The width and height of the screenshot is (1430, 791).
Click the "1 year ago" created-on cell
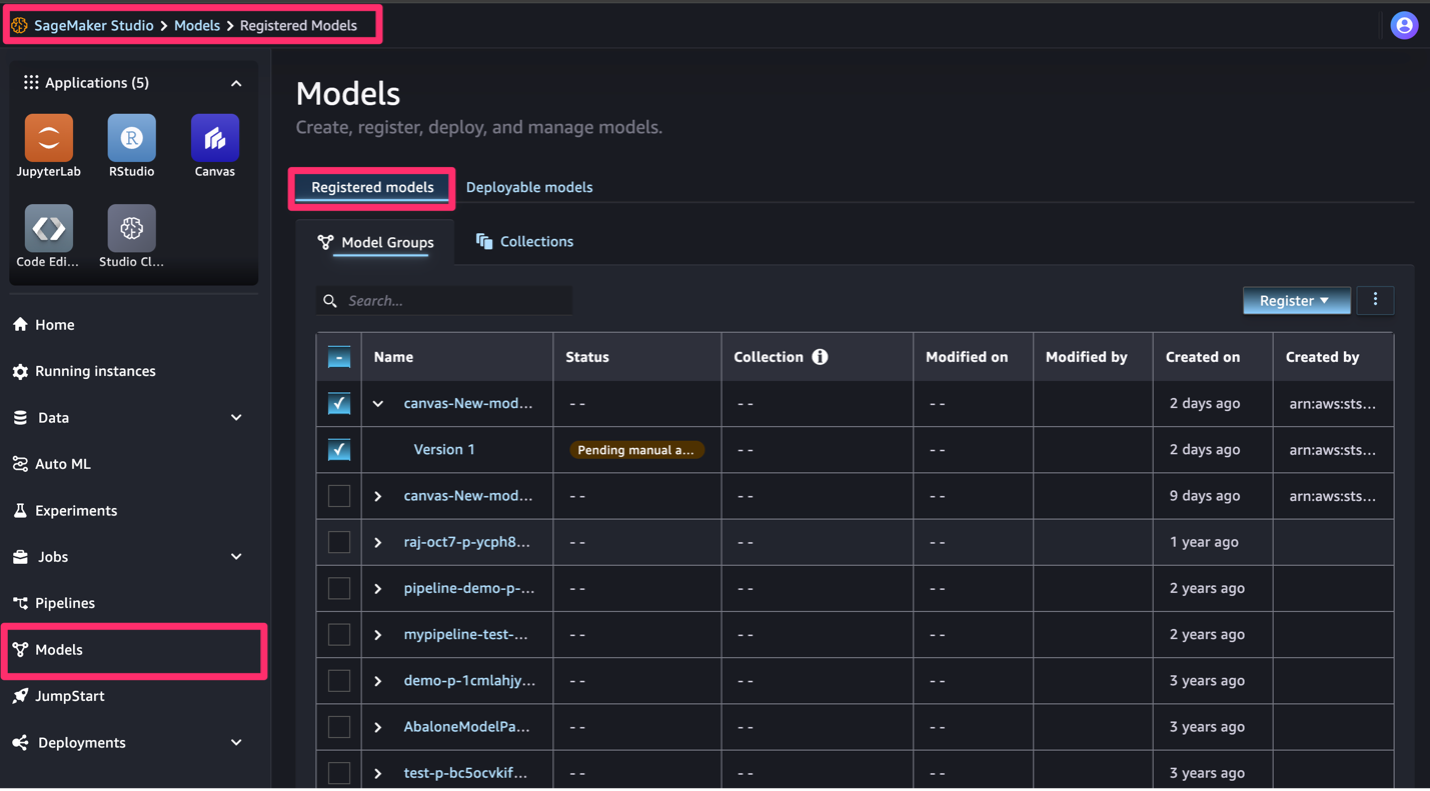(x=1204, y=542)
